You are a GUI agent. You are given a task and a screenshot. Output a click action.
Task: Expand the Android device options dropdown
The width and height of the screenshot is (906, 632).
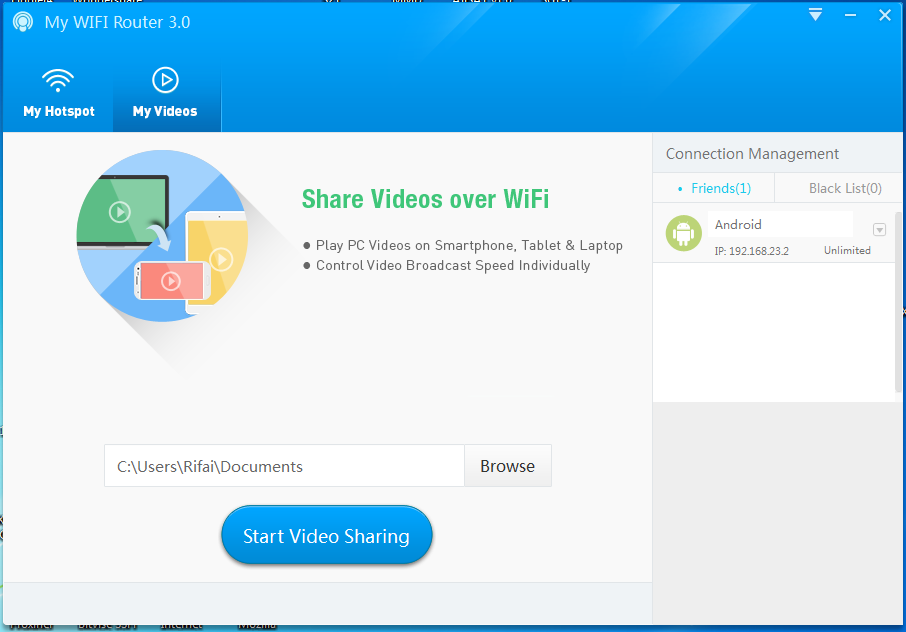pos(879,230)
